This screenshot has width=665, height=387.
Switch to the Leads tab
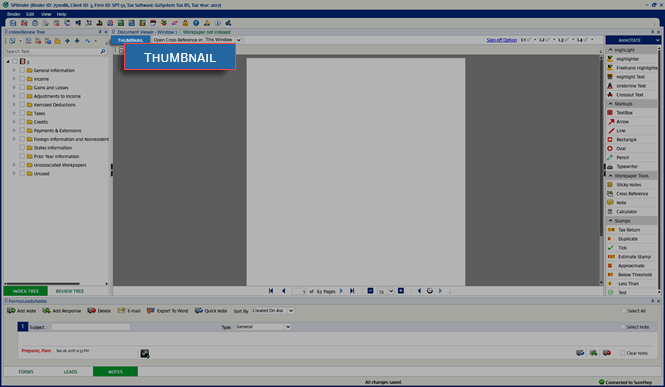(70, 372)
